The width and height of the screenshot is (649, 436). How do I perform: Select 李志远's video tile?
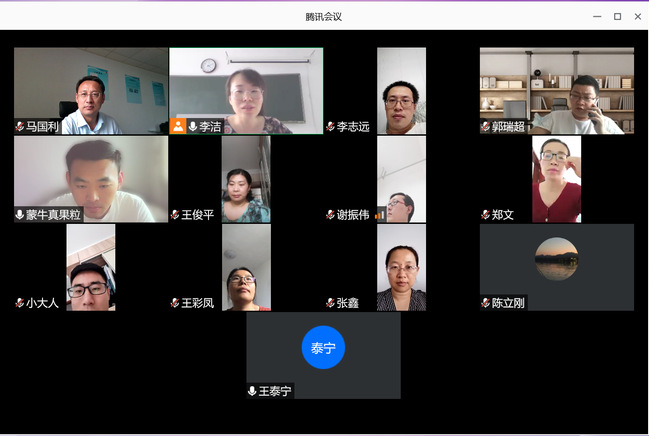click(401, 90)
